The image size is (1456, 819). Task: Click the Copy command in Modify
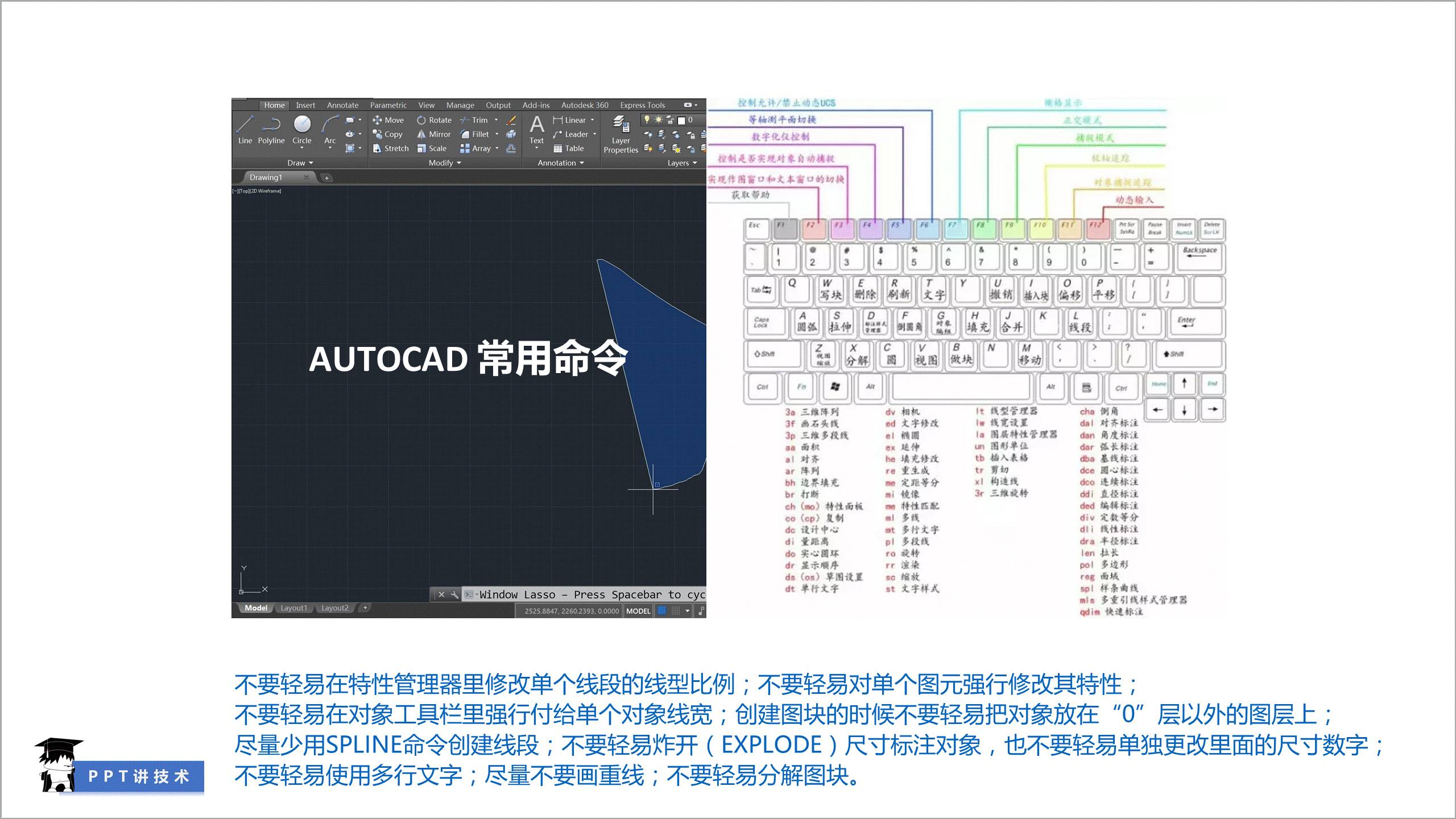click(387, 134)
